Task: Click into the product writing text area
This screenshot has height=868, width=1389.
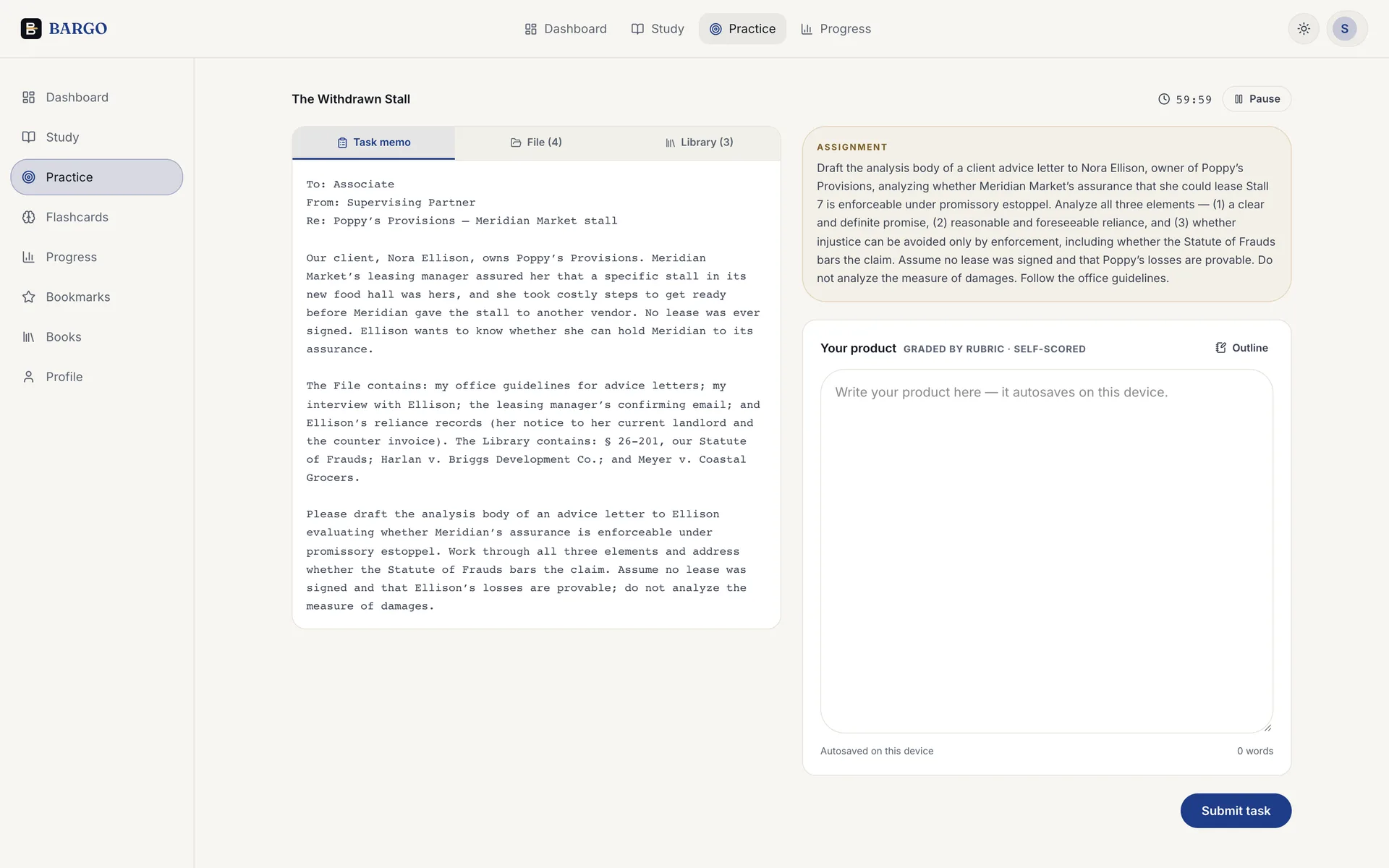Action: [x=1047, y=551]
